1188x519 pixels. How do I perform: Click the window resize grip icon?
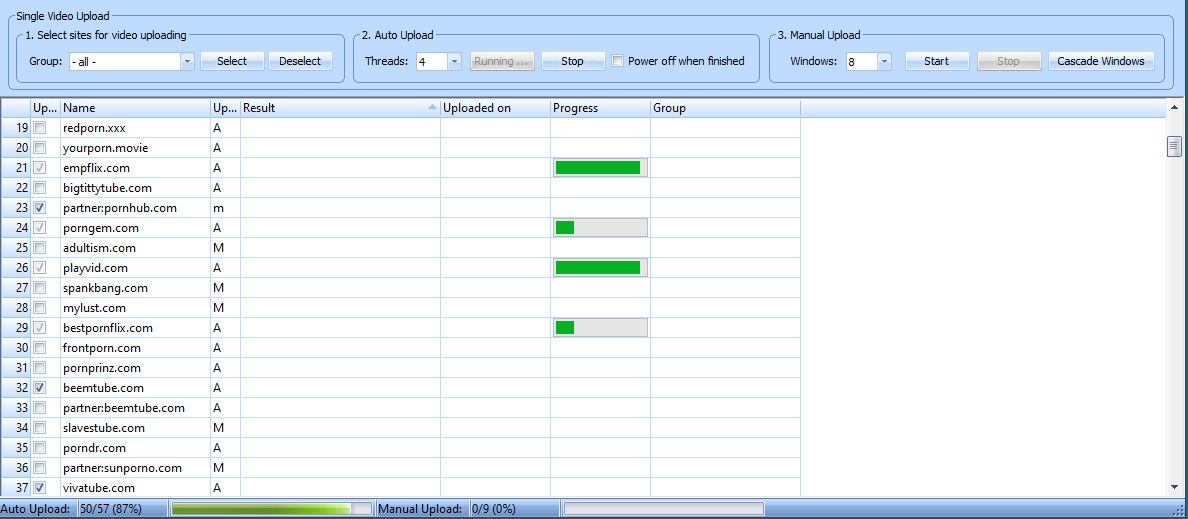[x=1177, y=509]
